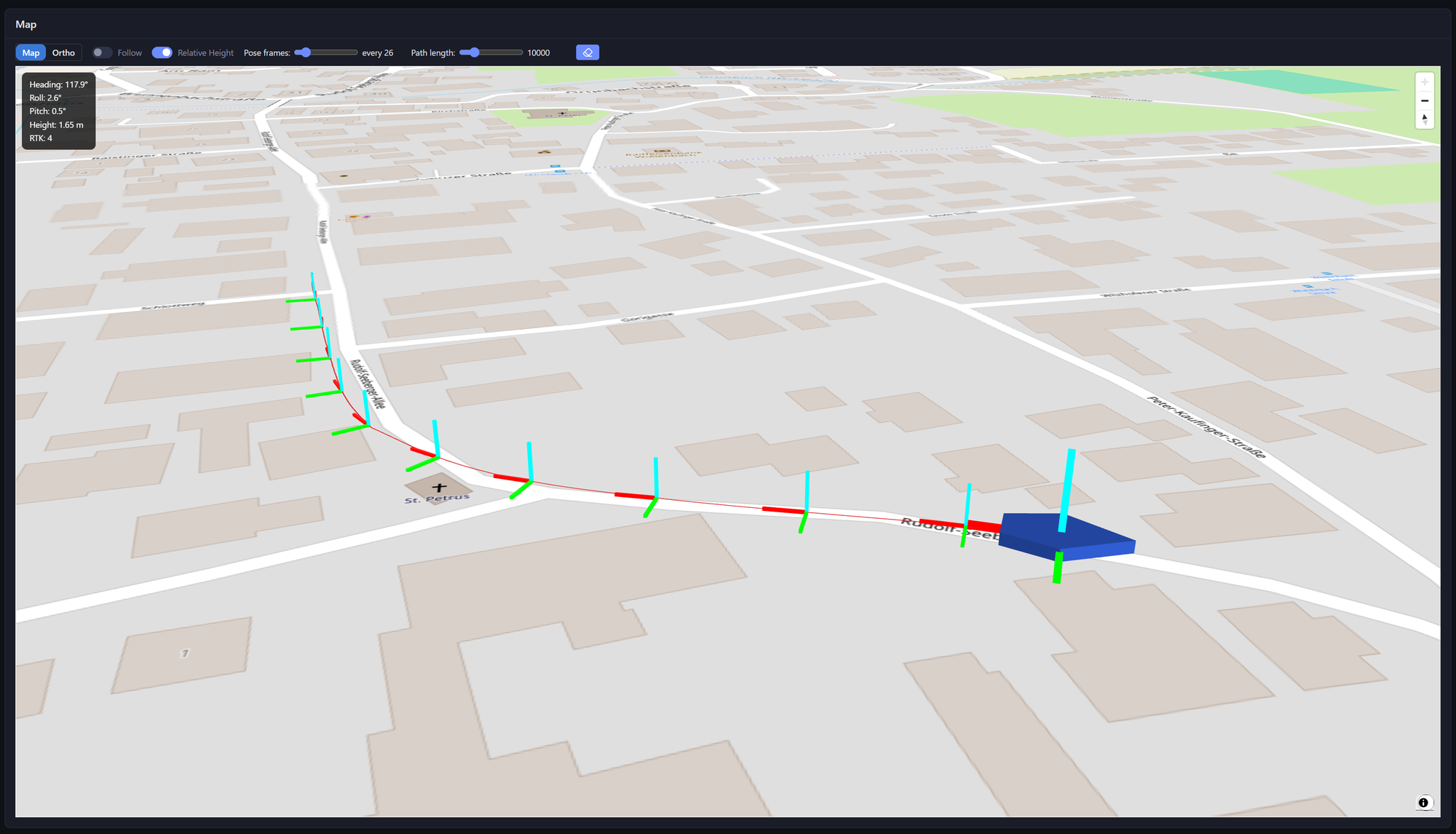Click the 'Rudolf-Seeberger-Allee' street label

click(368, 384)
